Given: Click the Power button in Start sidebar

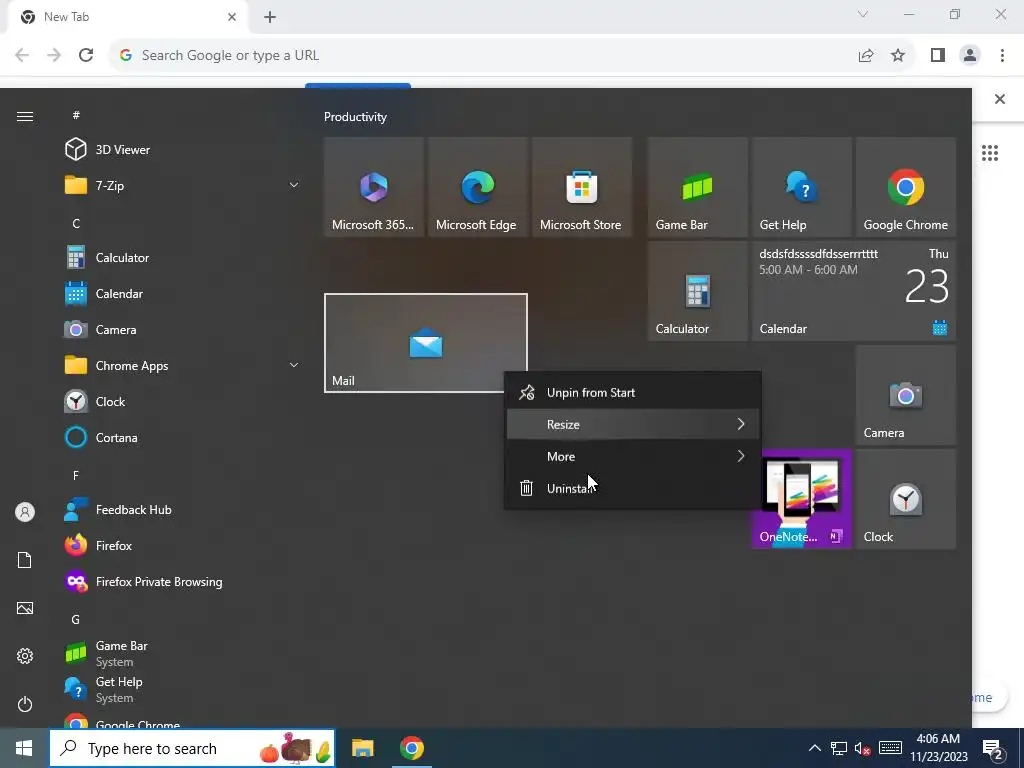Looking at the screenshot, I should click(25, 704).
